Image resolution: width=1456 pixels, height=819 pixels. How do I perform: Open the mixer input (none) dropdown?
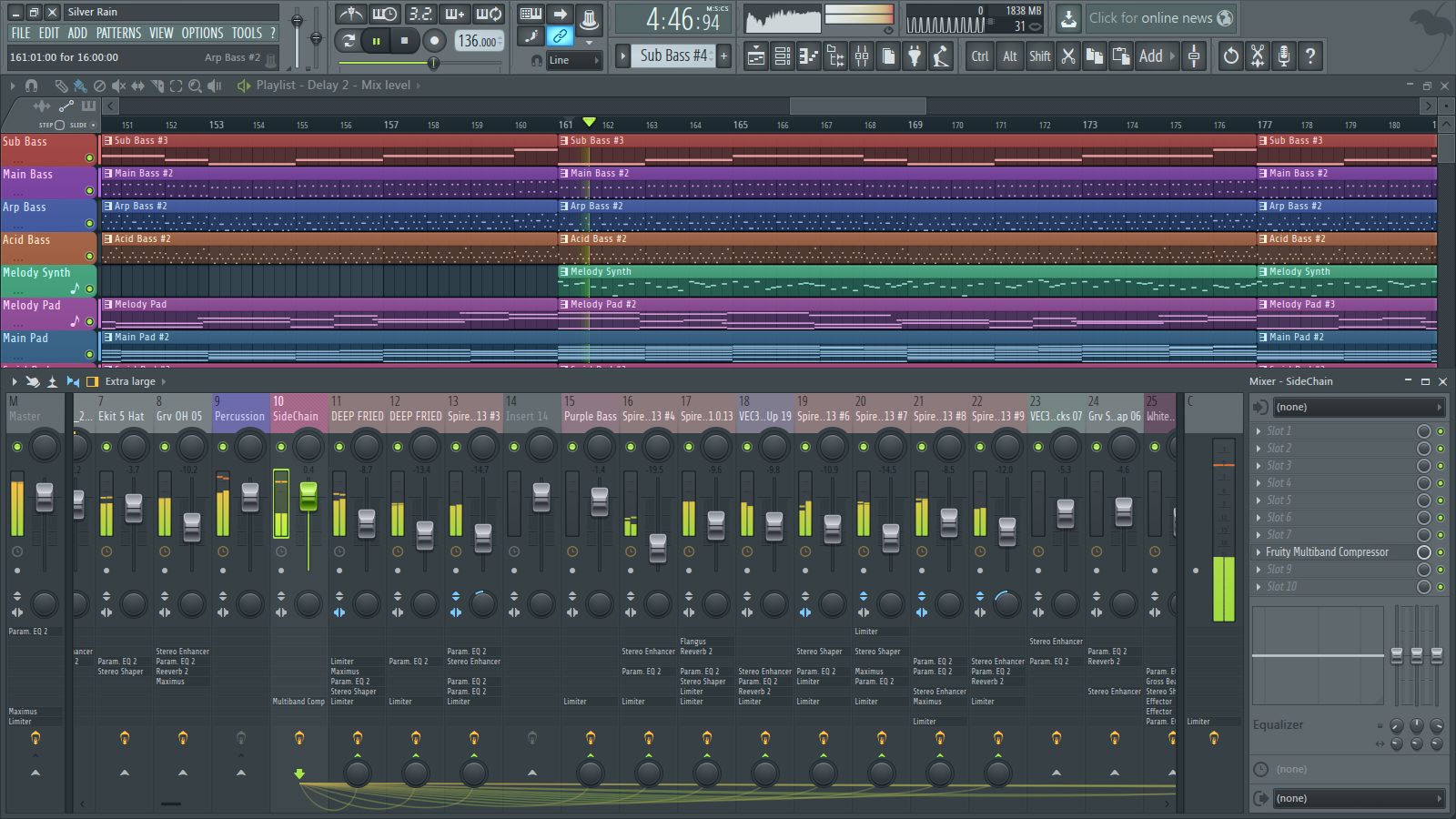[x=1359, y=407]
